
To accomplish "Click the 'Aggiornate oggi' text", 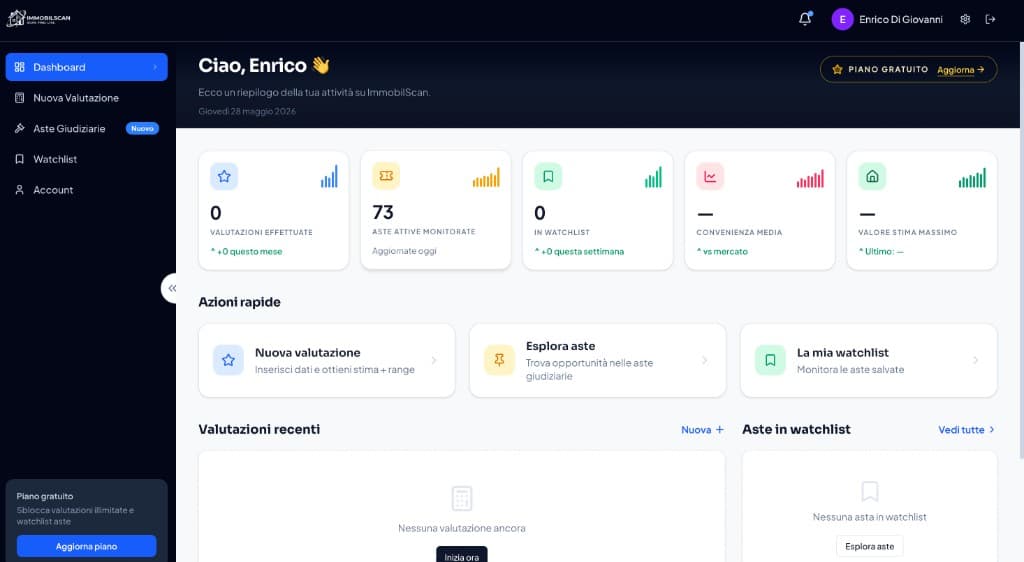I will pos(404,251).
